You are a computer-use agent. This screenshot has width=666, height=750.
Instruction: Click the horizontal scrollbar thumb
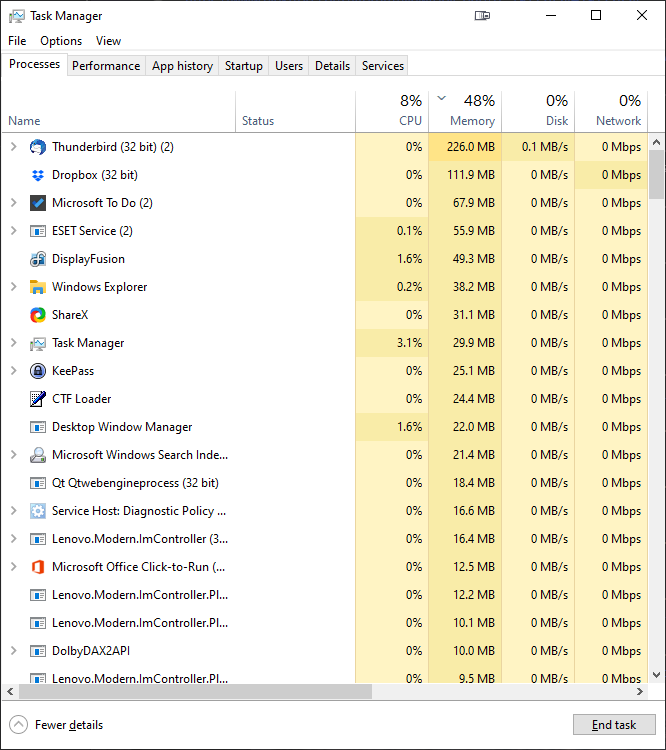coord(195,692)
